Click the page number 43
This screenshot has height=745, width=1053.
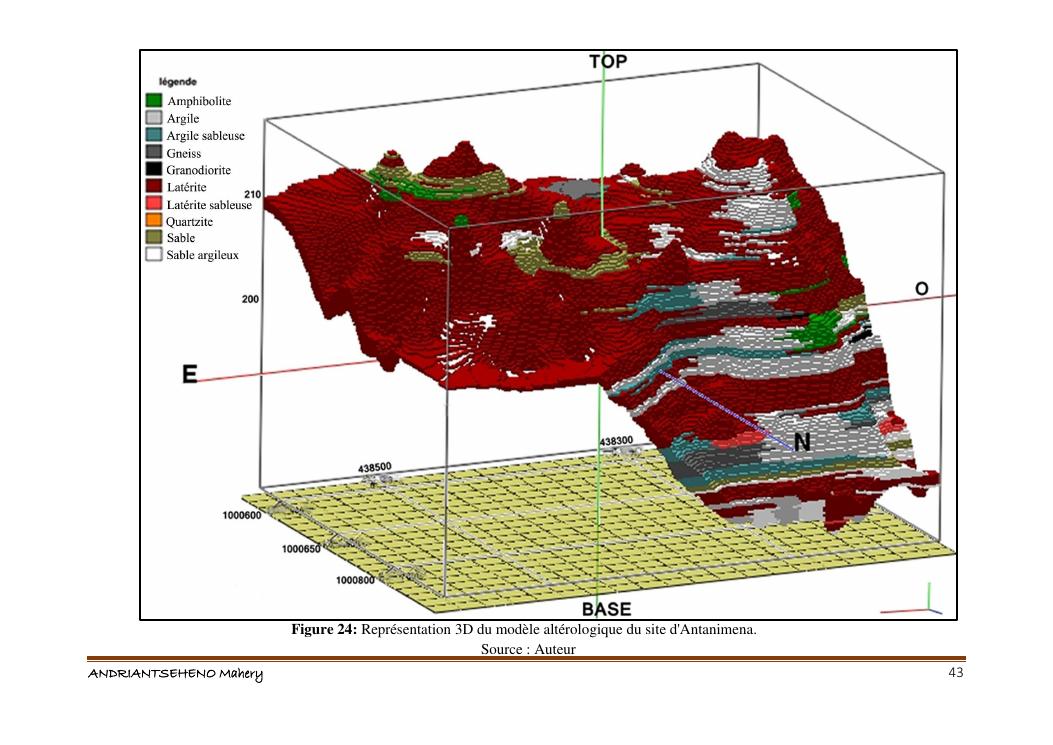955,673
